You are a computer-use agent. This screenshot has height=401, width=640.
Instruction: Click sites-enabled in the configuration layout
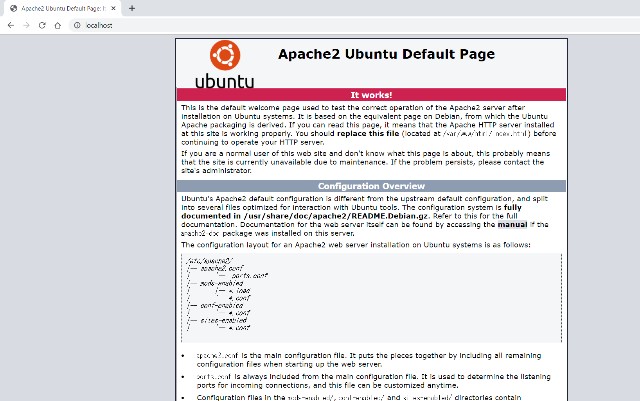pos(223,320)
